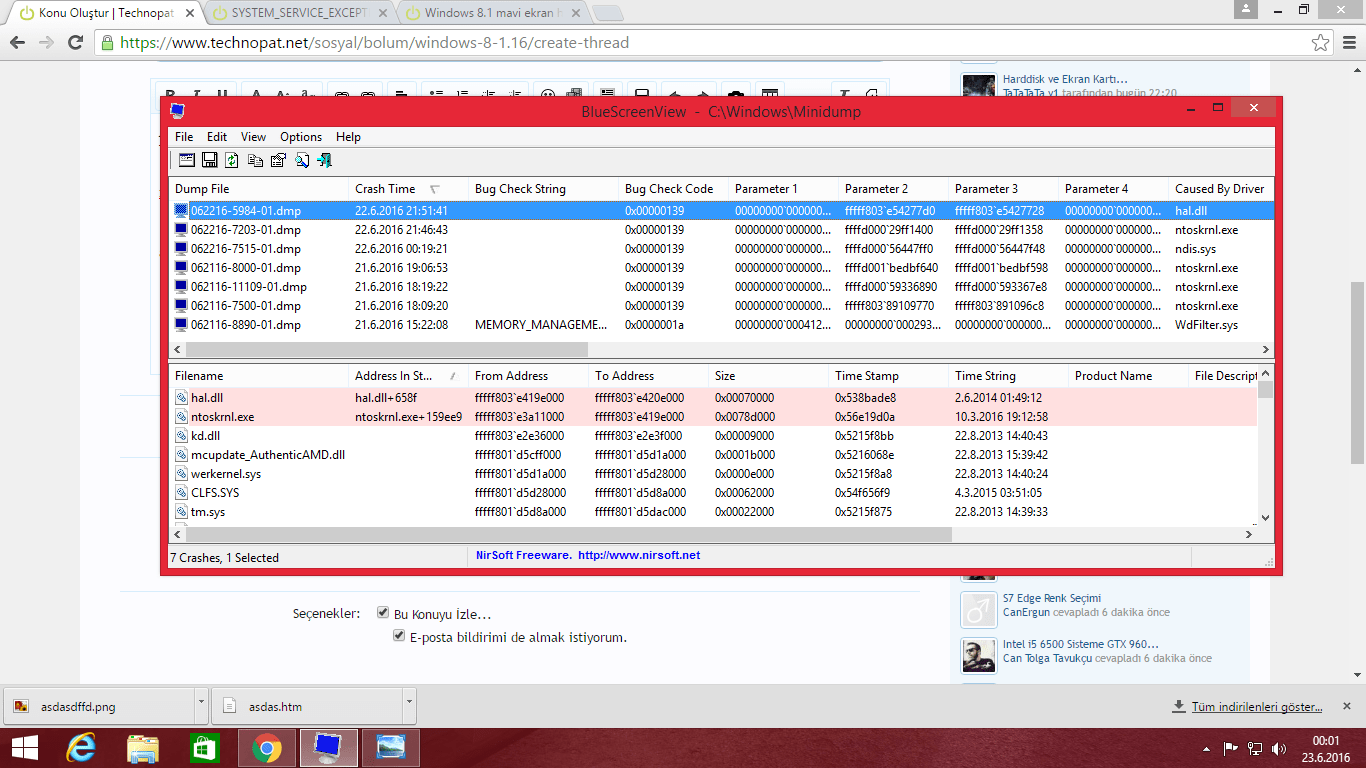The width and height of the screenshot is (1366, 768).
Task: Select dump file 062116-11109-01.dmp
Action: [722, 287]
